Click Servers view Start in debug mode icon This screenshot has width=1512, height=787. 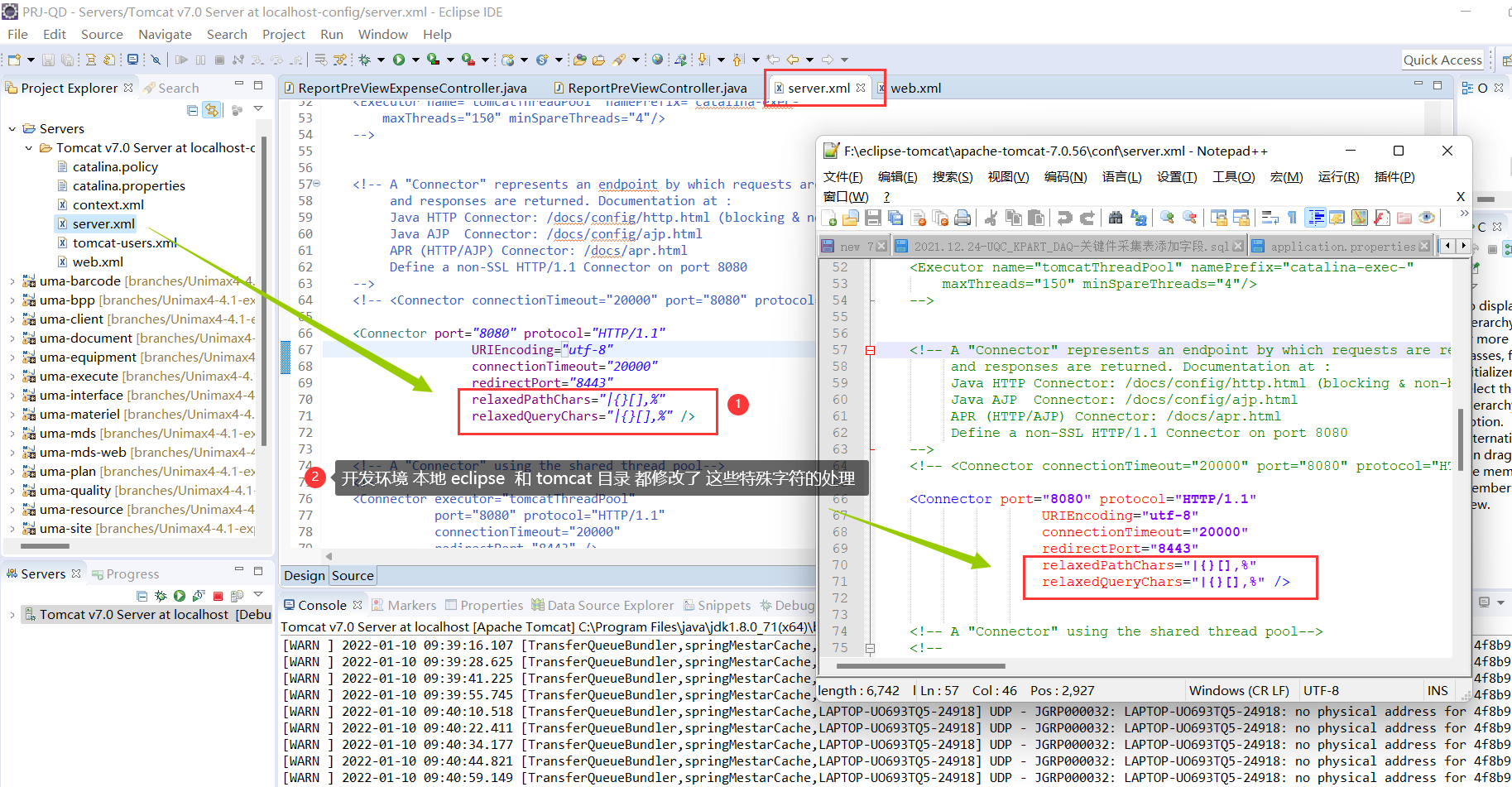tap(161, 595)
